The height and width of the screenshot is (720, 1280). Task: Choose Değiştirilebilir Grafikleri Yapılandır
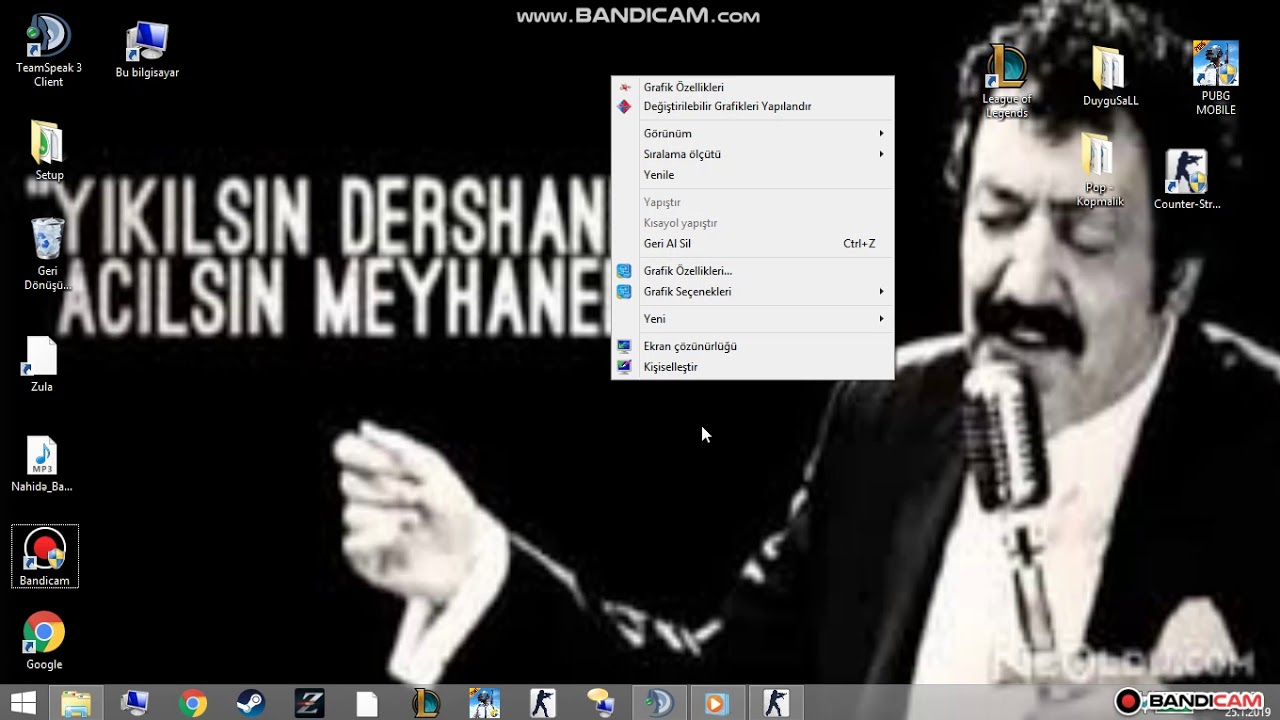[752, 106]
